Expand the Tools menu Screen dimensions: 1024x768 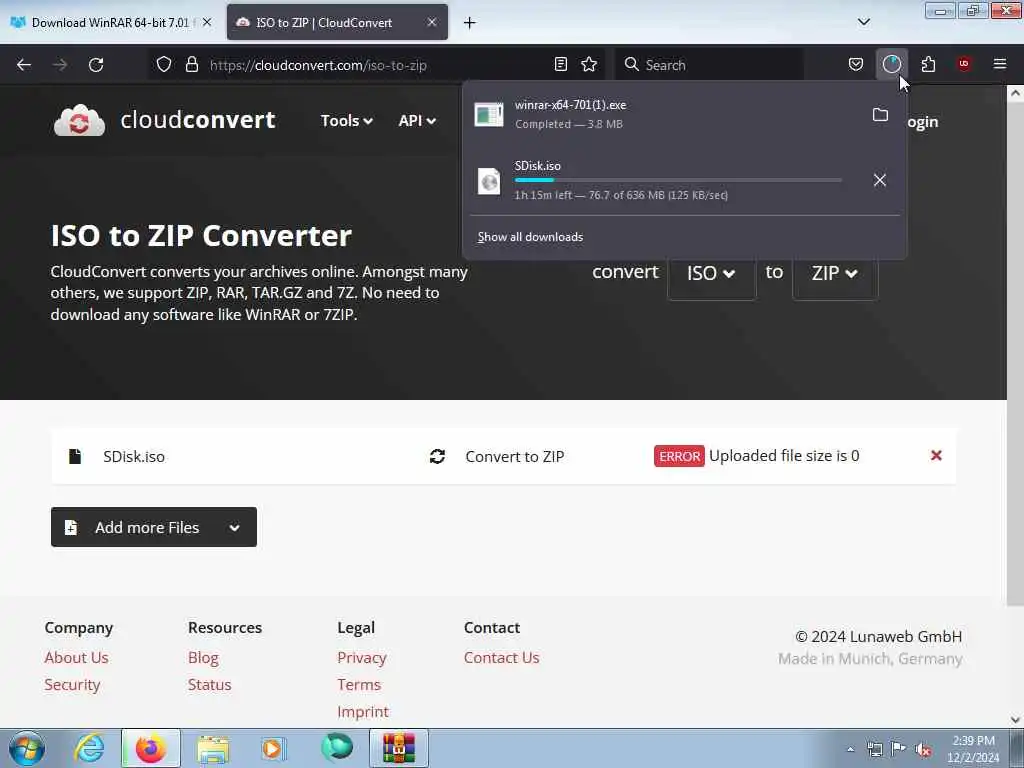(x=346, y=121)
